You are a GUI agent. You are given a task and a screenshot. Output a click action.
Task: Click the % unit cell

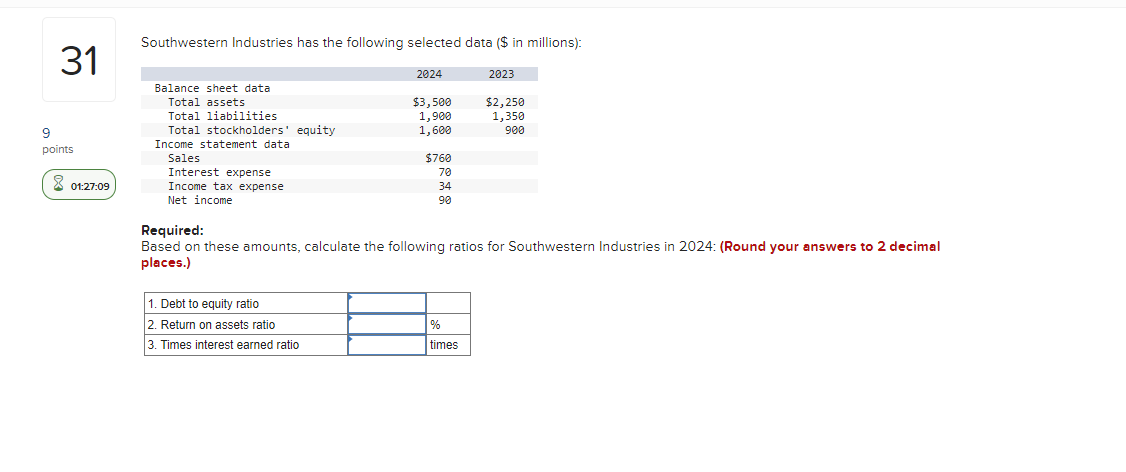448,324
